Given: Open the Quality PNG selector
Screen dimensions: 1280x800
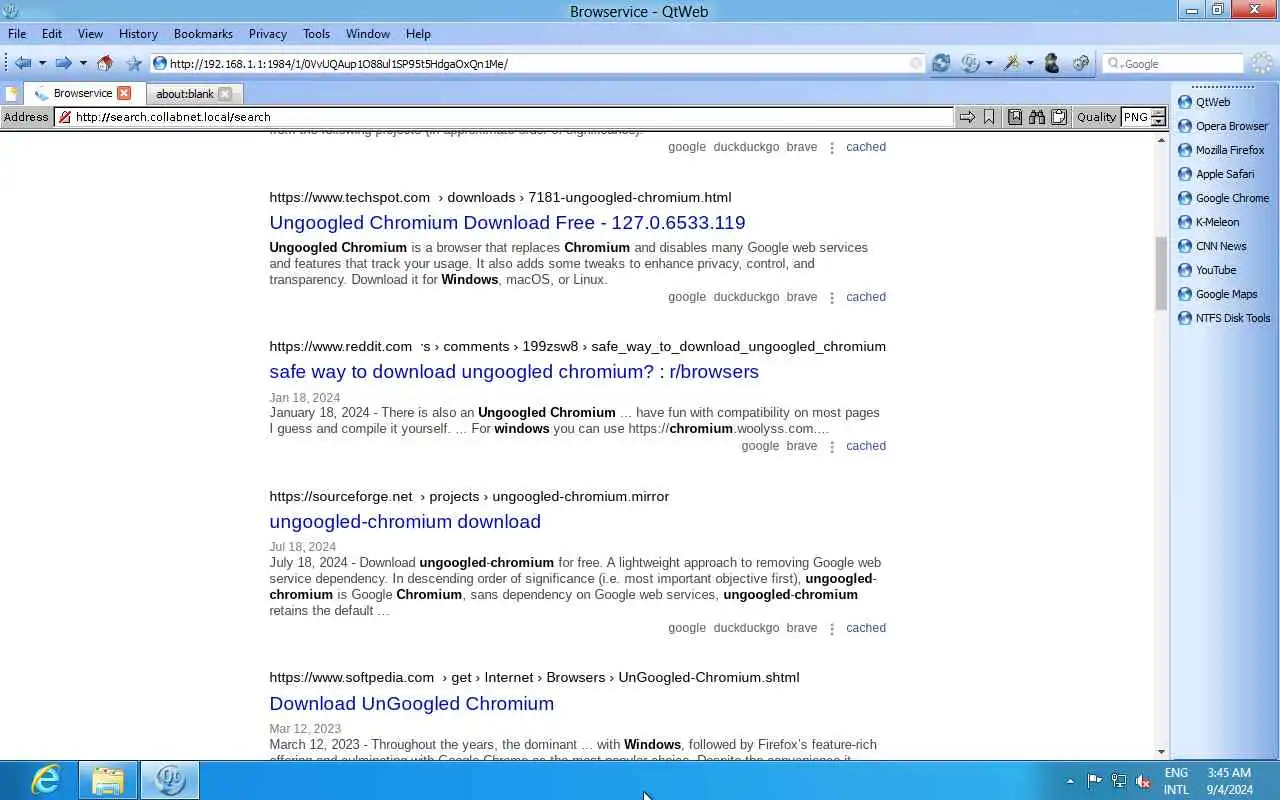Looking at the screenshot, I should [1144, 117].
